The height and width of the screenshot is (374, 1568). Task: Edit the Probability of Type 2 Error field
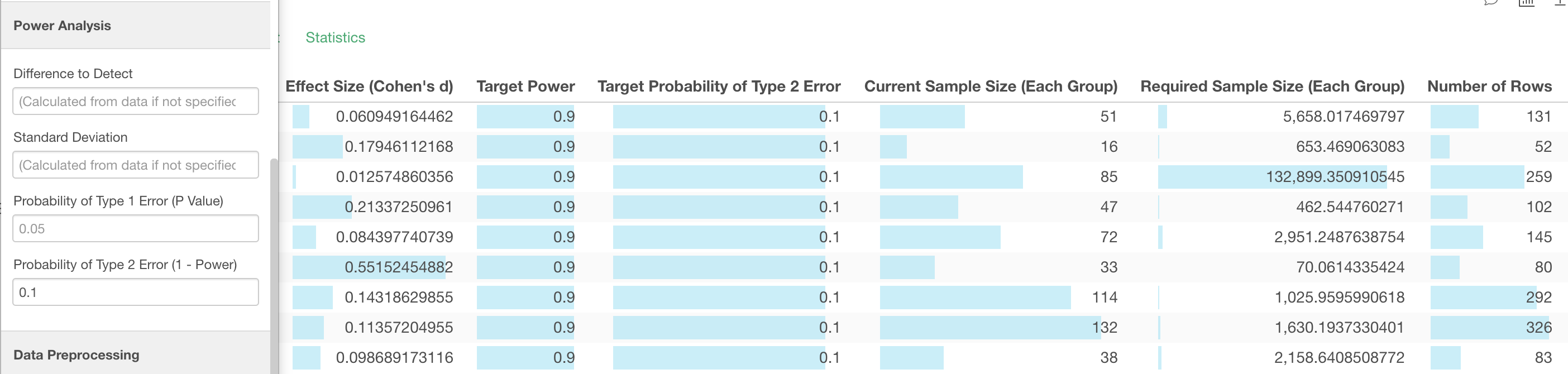135,293
